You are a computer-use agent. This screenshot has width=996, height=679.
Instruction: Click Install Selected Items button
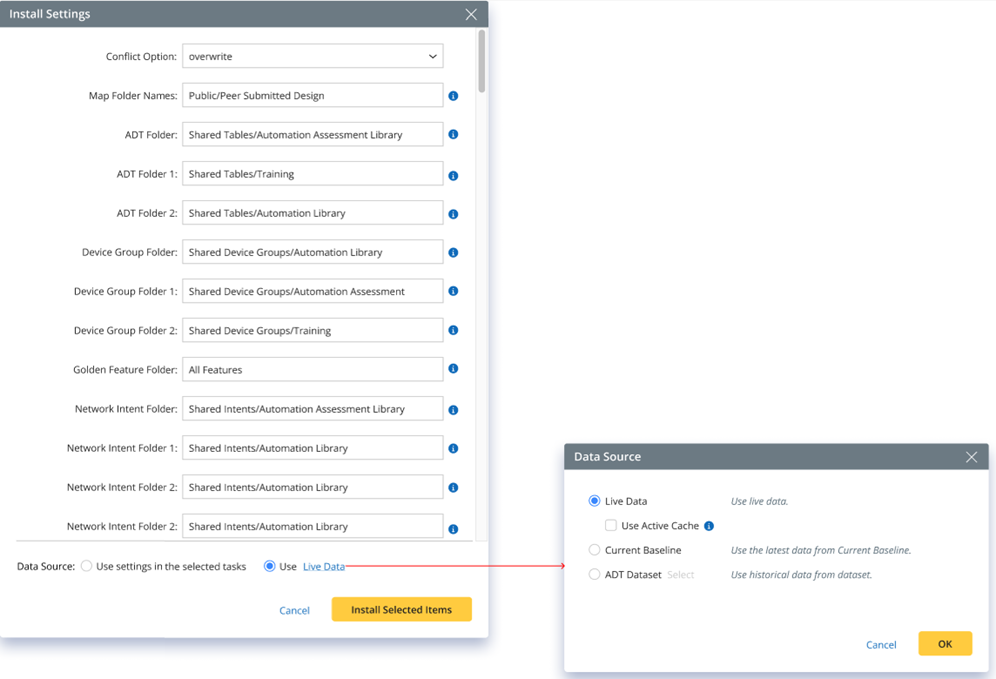[401, 610]
